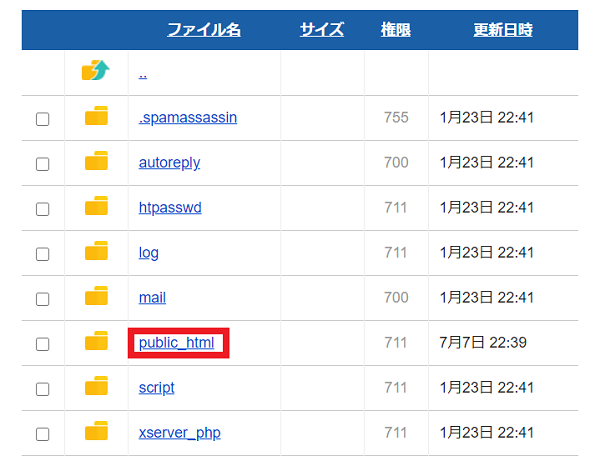Click permission value 711 for xserver_php
The width and height of the screenshot is (600, 466).
396,433
